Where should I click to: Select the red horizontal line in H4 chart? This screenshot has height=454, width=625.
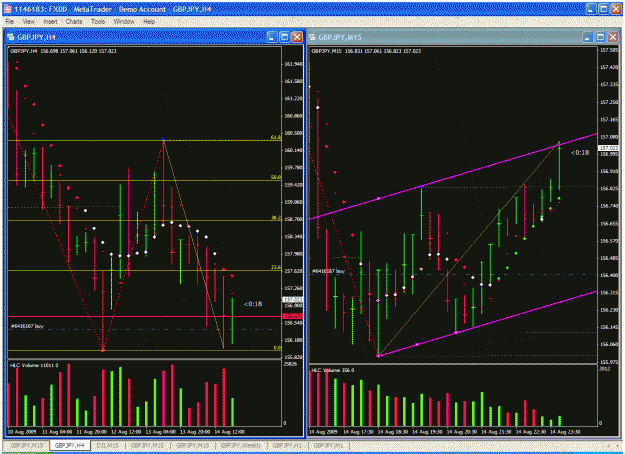click(x=143, y=316)
